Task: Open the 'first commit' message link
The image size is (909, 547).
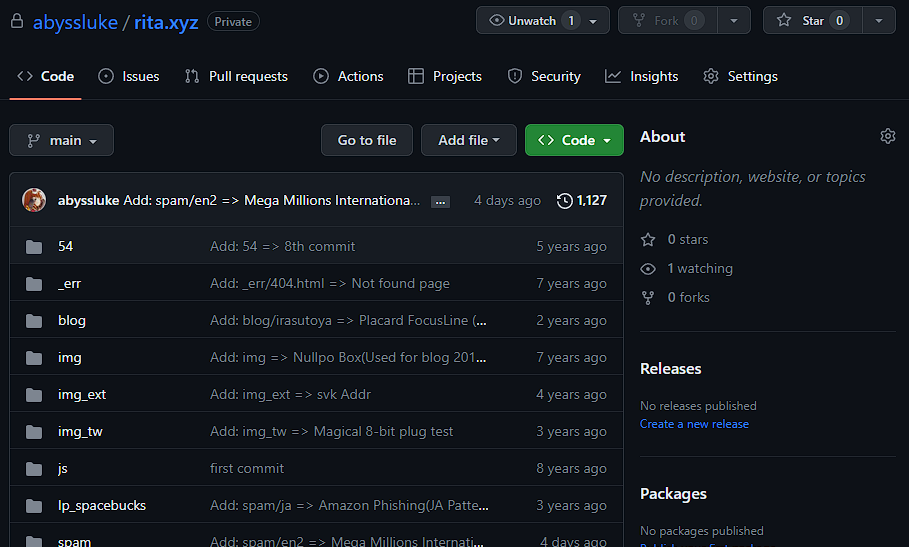Action: [247, 468]
